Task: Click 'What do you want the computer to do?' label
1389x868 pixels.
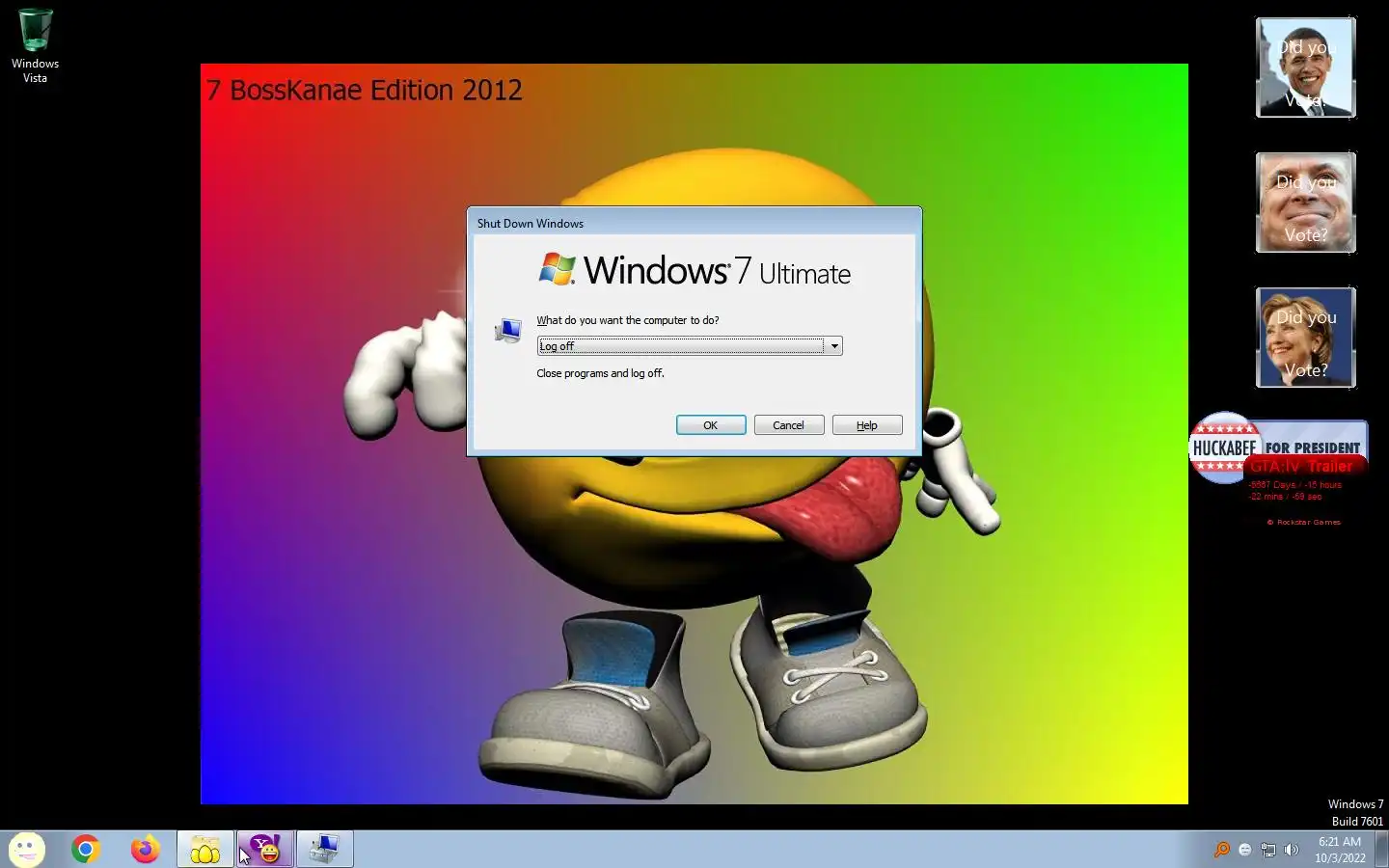Action: pyautogui.click(x=628, y=320)
